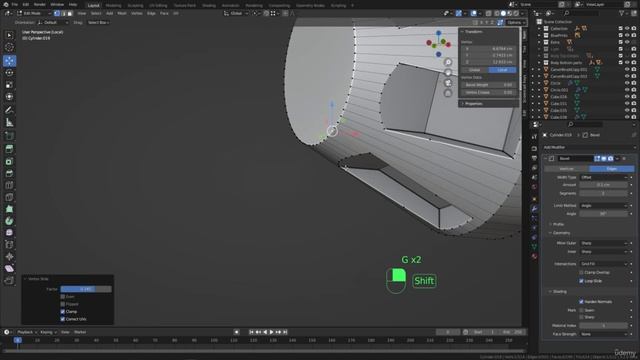Open the File menu
Image resolution: width=640 pixels, height=360 pixels.
(14, 4)
